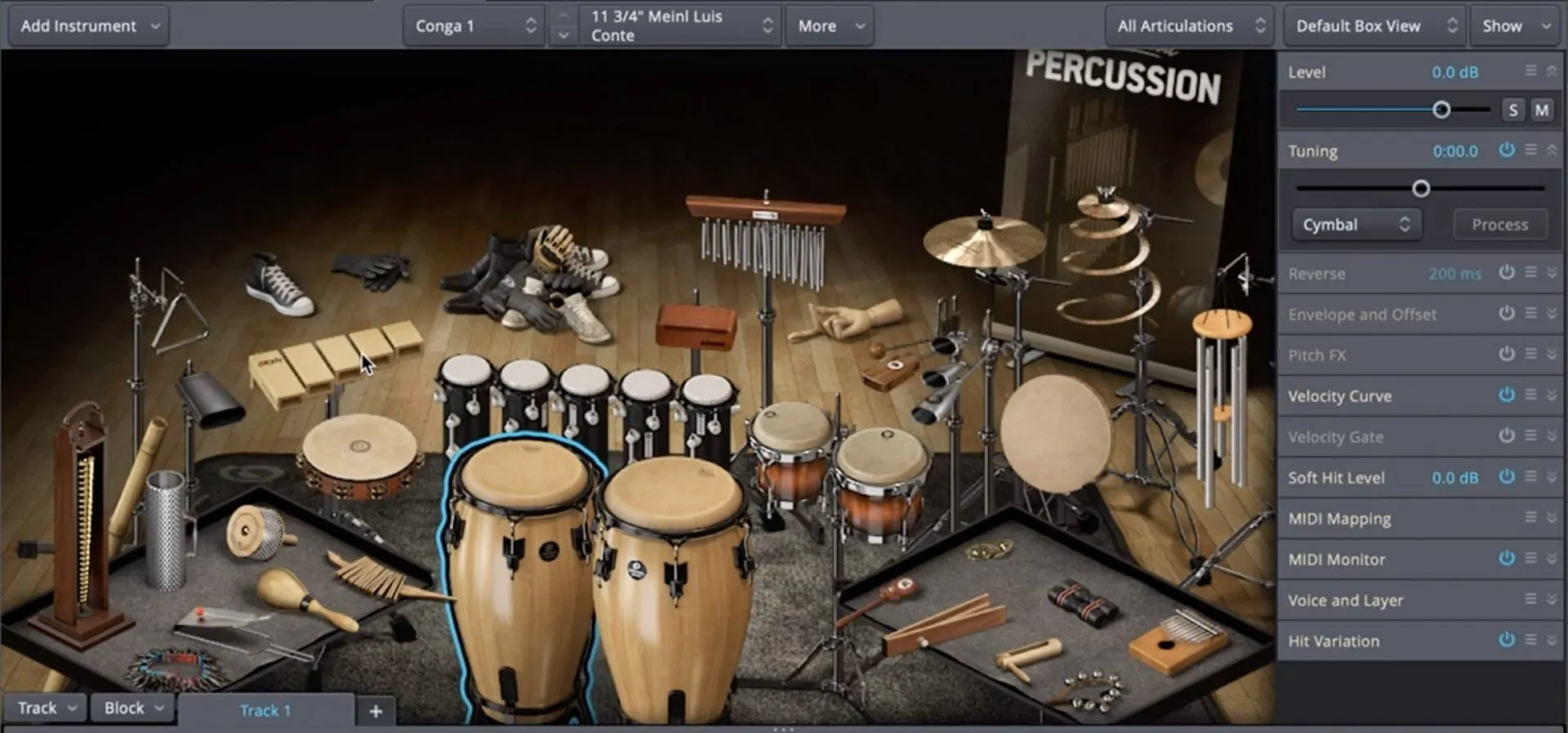Select the single Converse sneaker
This screenshot has height=733, width=1568.
click(279, 284)
